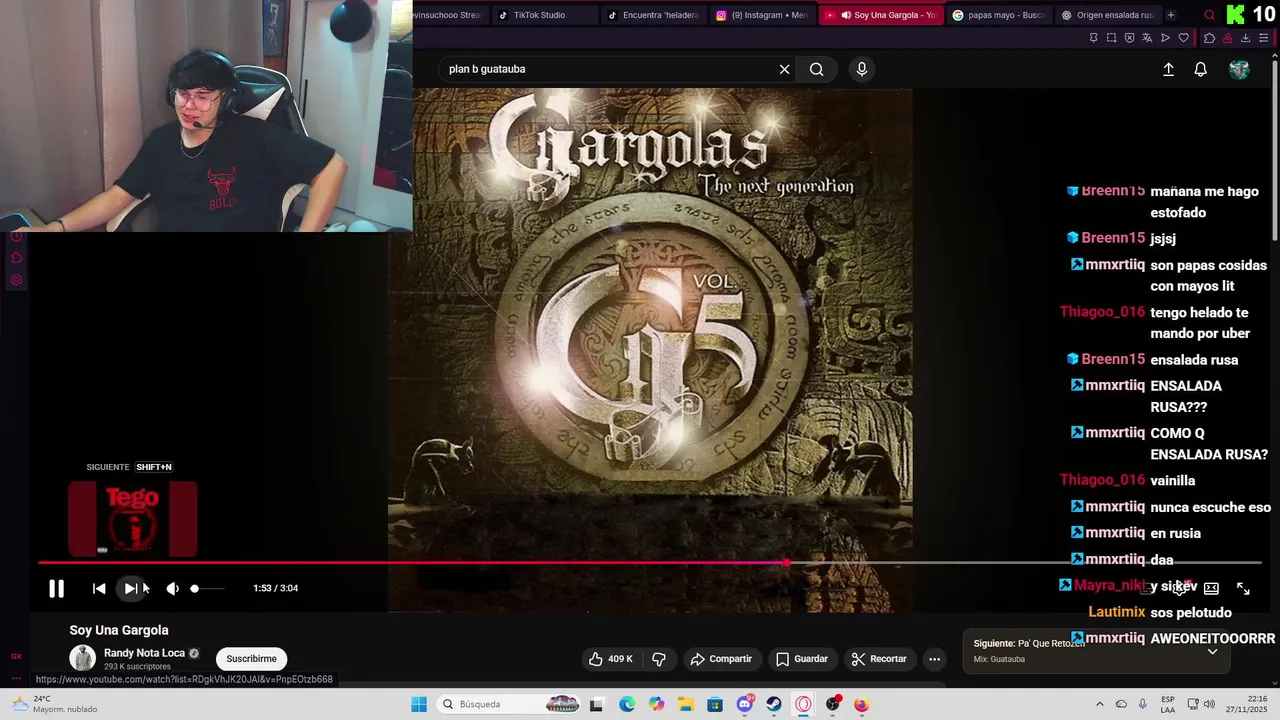Open the next video Tego thumbnail

click(x=132, y=518)
